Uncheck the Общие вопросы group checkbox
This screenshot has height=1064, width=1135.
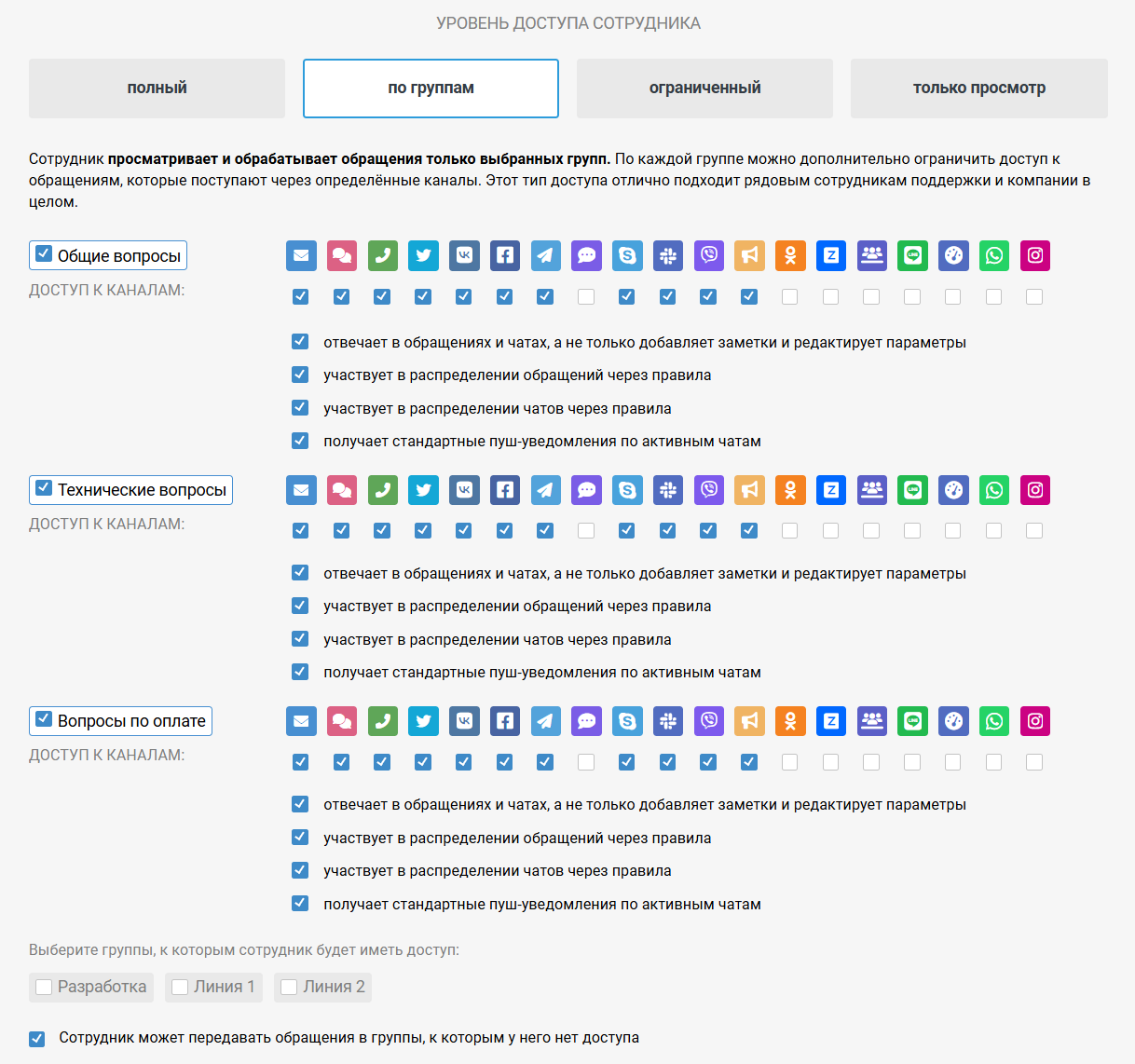coord(44,253)
